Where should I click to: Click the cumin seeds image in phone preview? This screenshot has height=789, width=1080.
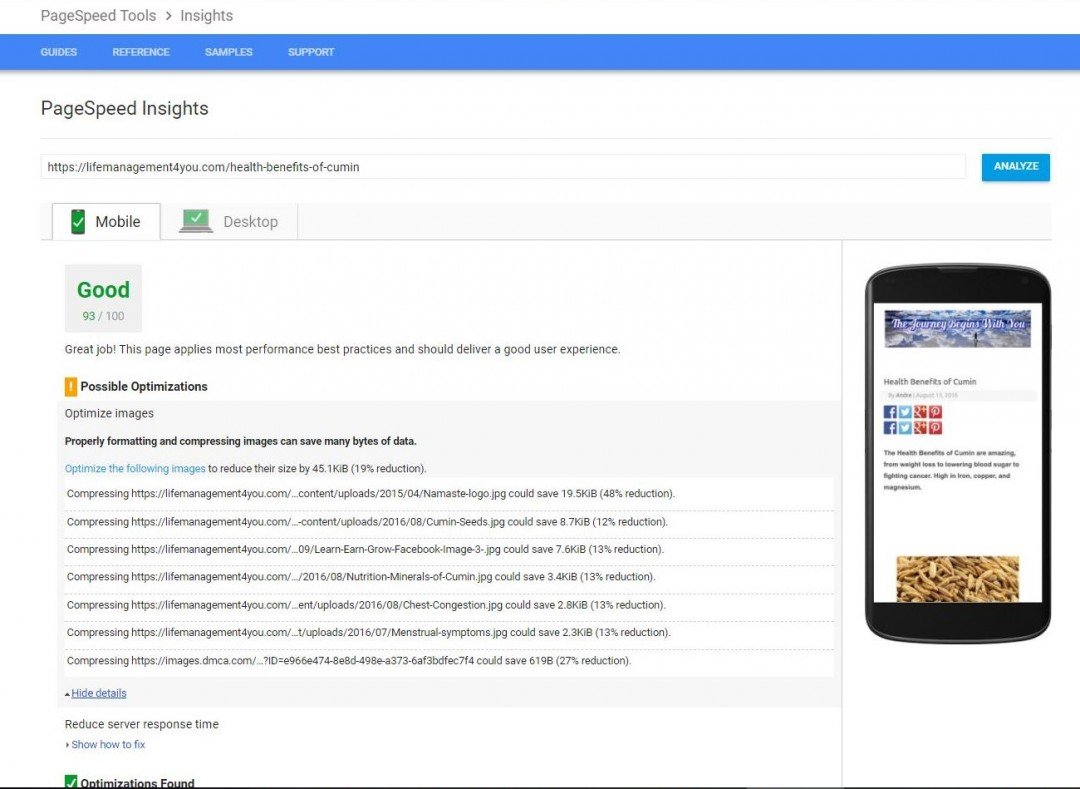pyautogui.click(x=957, y=579)
